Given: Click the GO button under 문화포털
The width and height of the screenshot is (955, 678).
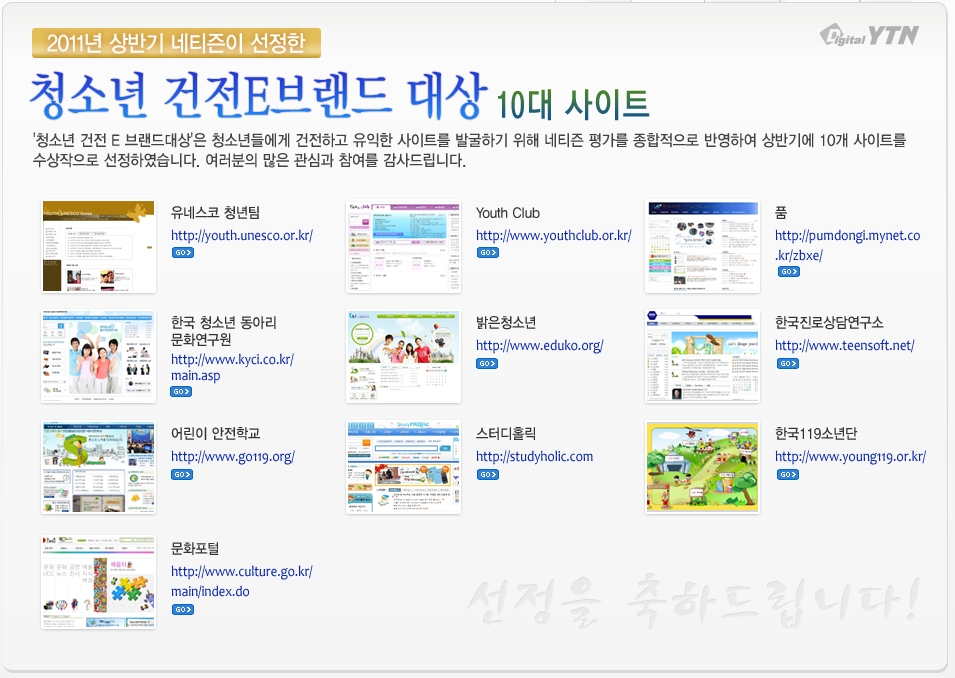Looking at the screenshot, I should pos(183,609).
